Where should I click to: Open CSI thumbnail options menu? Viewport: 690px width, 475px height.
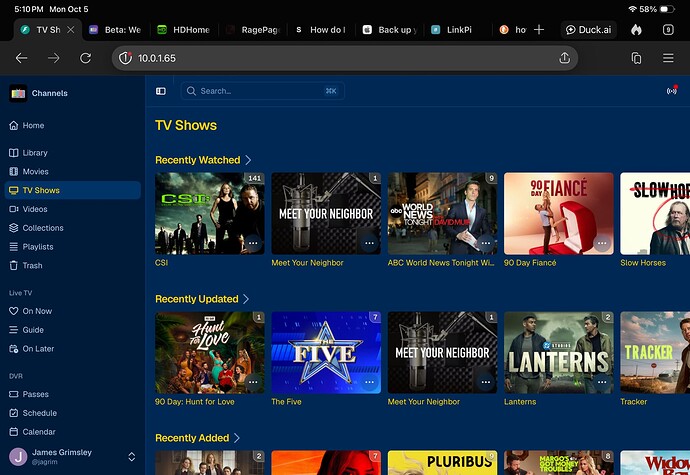(x=253, y=243)
